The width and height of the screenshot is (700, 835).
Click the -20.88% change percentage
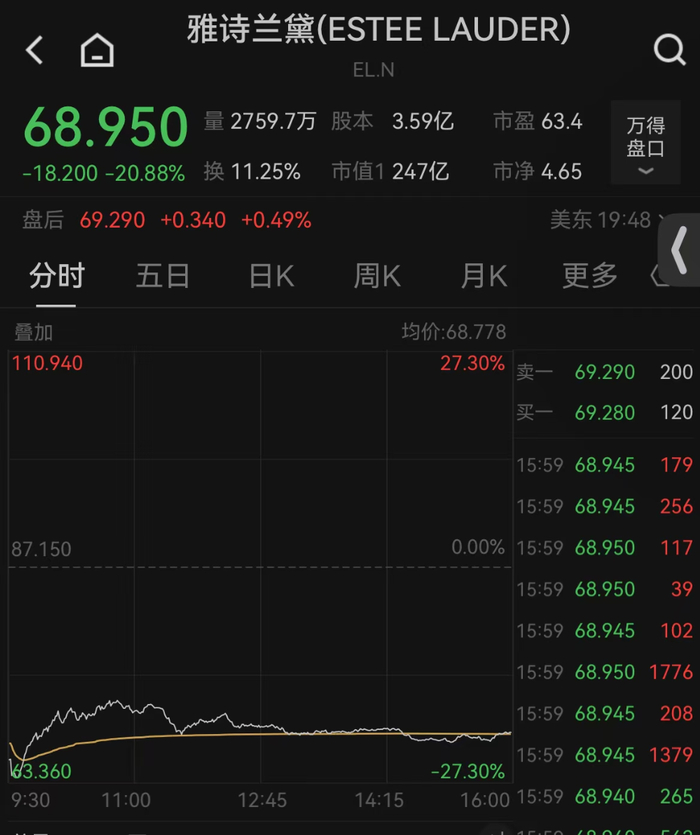tap(145, 173)
